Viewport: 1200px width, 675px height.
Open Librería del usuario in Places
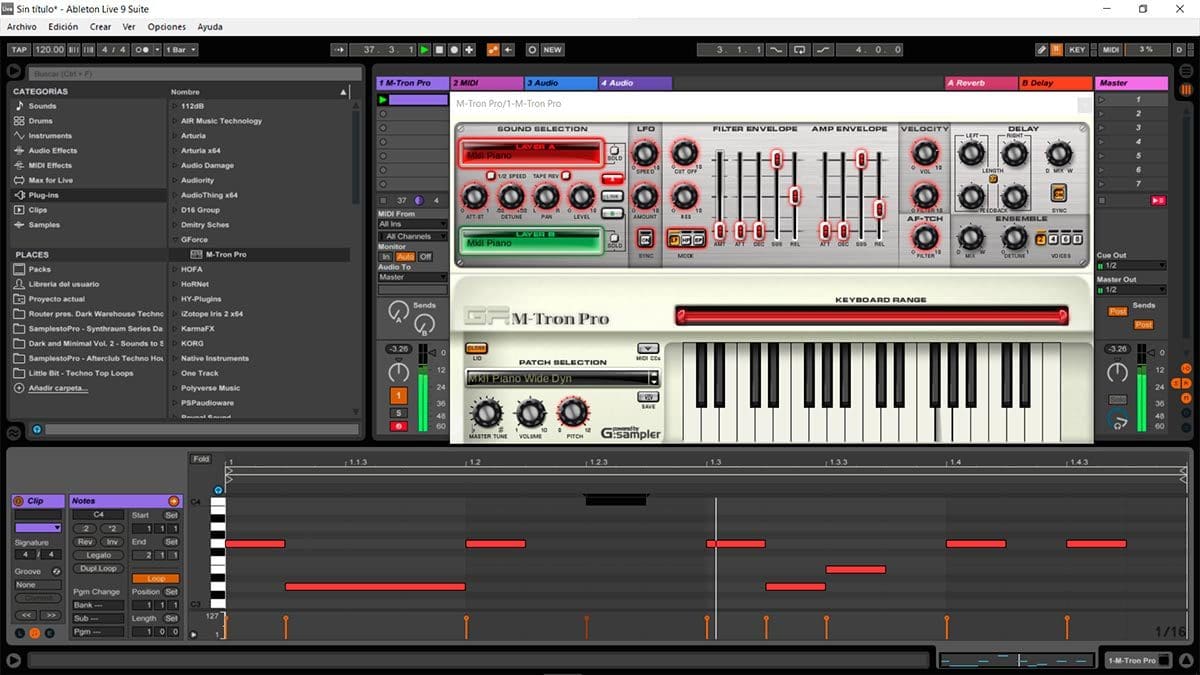(x=63, y=284)
